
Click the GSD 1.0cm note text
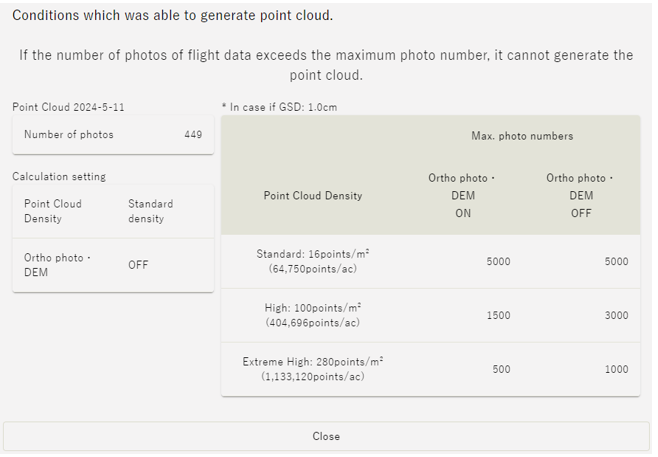click(x=279, y=107)
